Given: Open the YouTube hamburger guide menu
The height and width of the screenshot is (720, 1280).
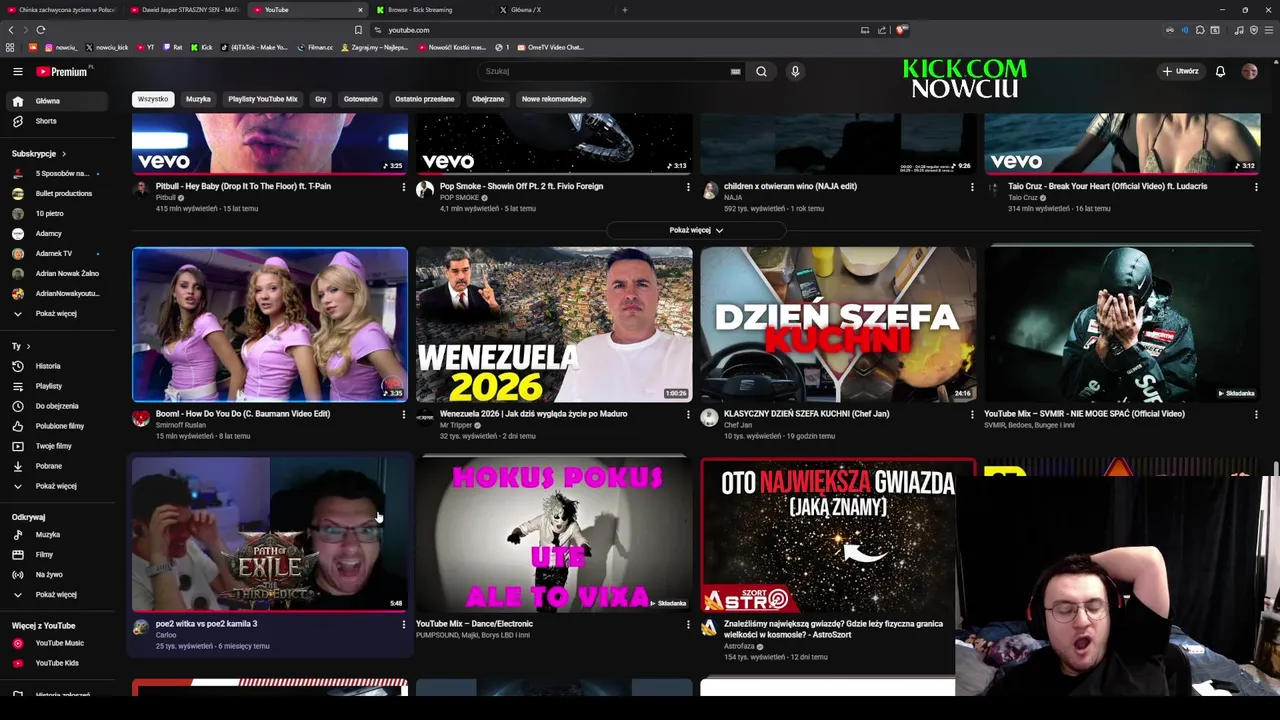Looking at the screenshot, I should click(17, 71).
